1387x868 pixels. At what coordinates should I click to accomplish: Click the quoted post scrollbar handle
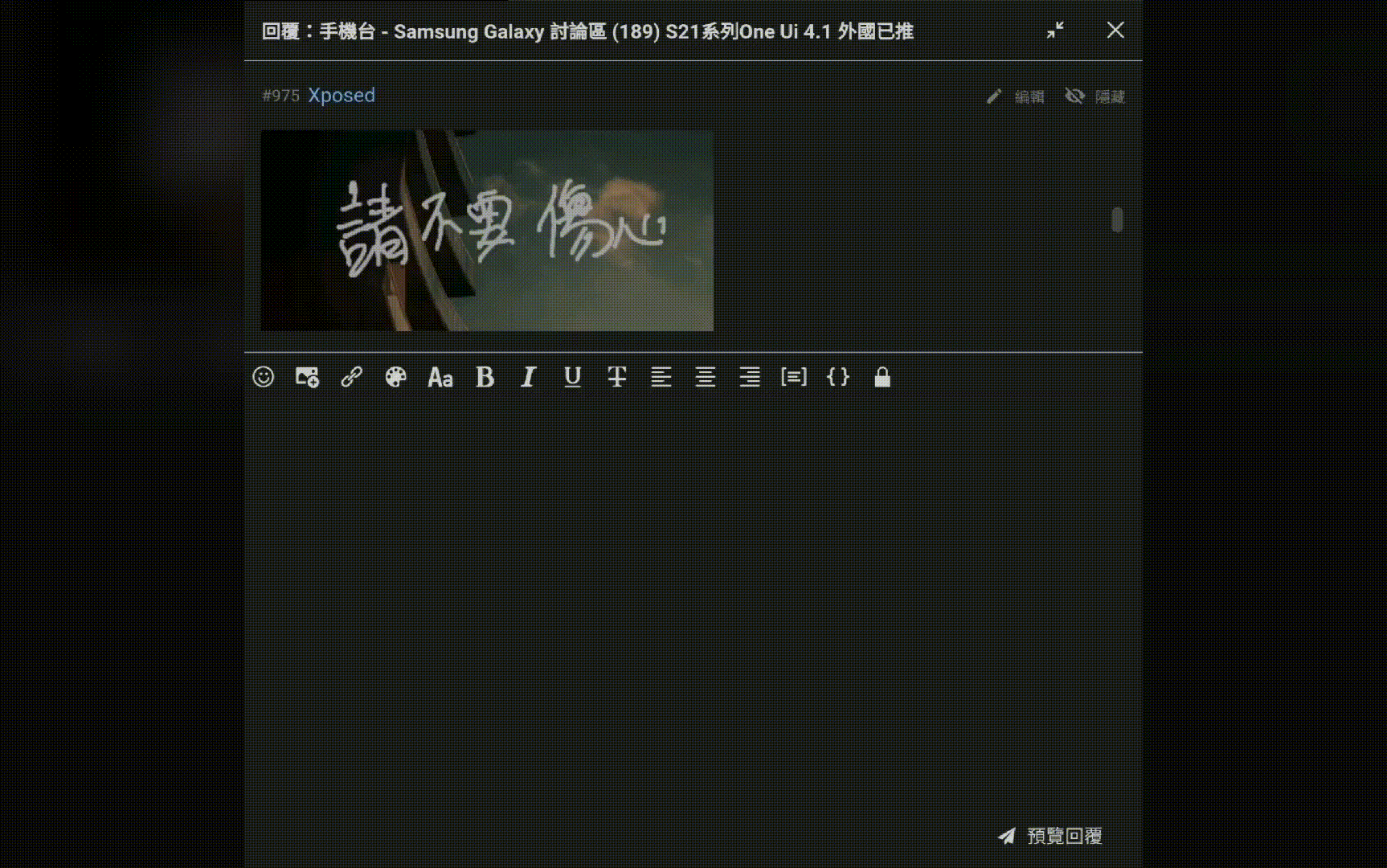pyautogui.click(x=1117, y=219)
